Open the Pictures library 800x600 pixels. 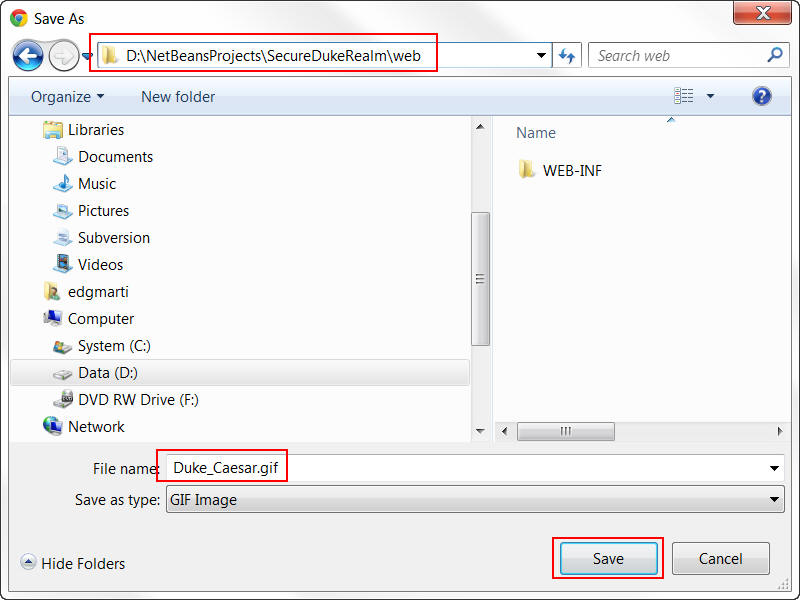[x=102, y=211]
